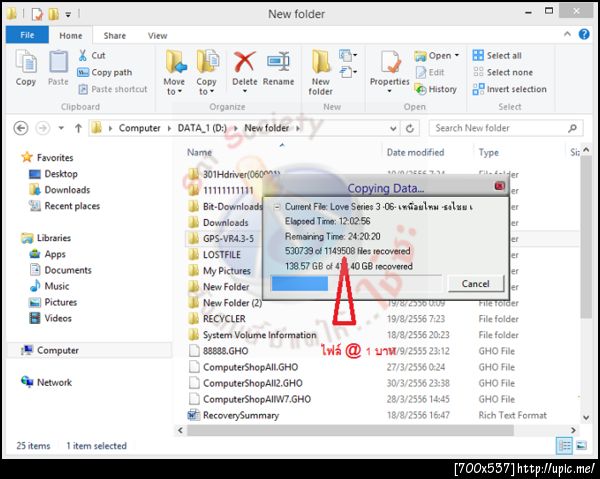Screen dimensions: 600x479
Task: Switch to the Home ribbon tab
Action: click(x=71, y=36)
